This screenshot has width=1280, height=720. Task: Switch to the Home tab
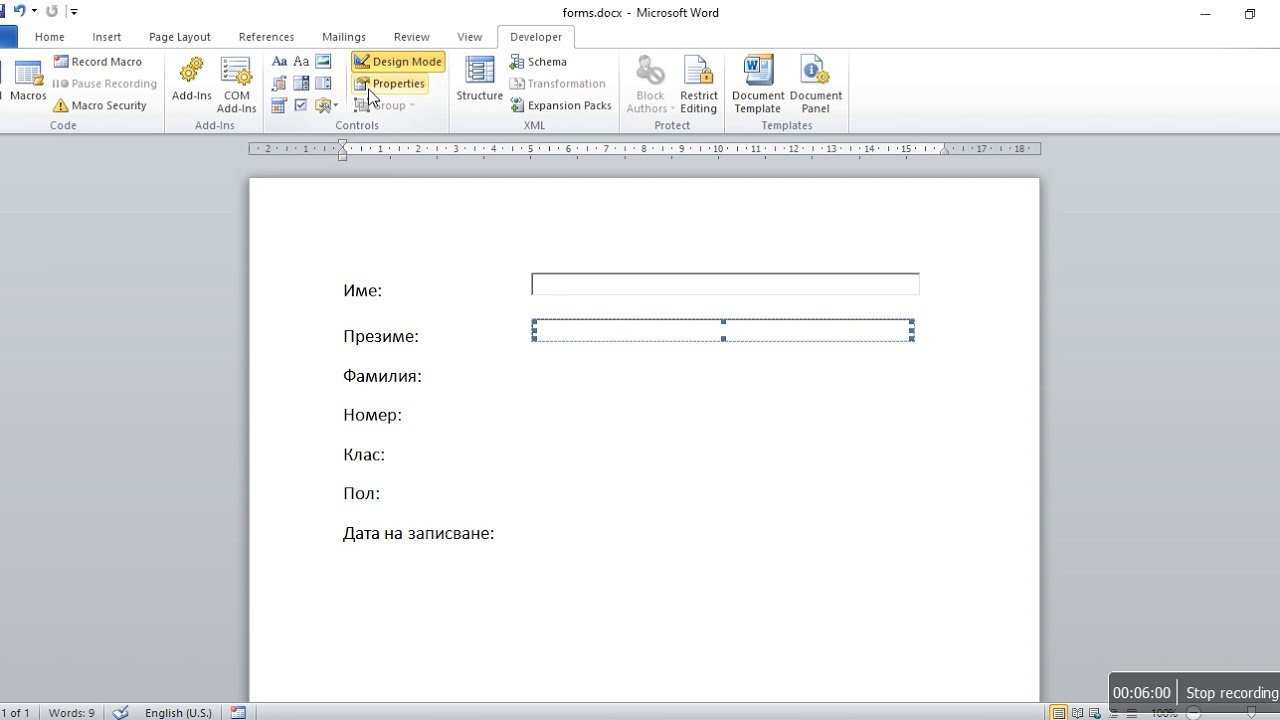pyautogui.click(x=50, y=37)
